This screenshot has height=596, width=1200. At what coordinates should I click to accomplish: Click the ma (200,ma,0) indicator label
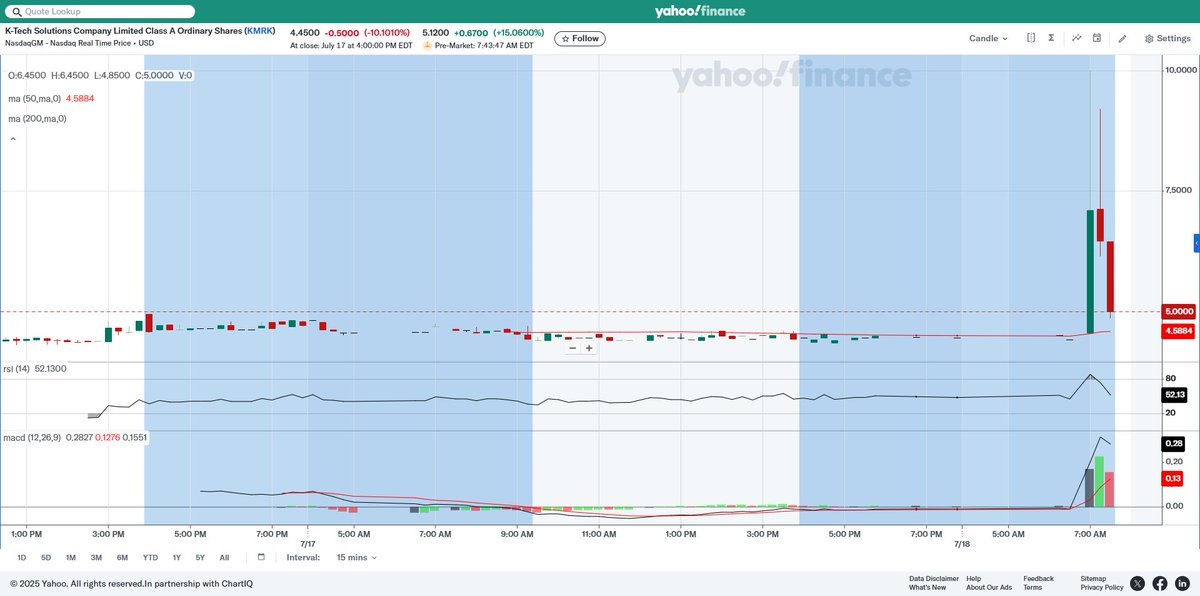(37, 119)
